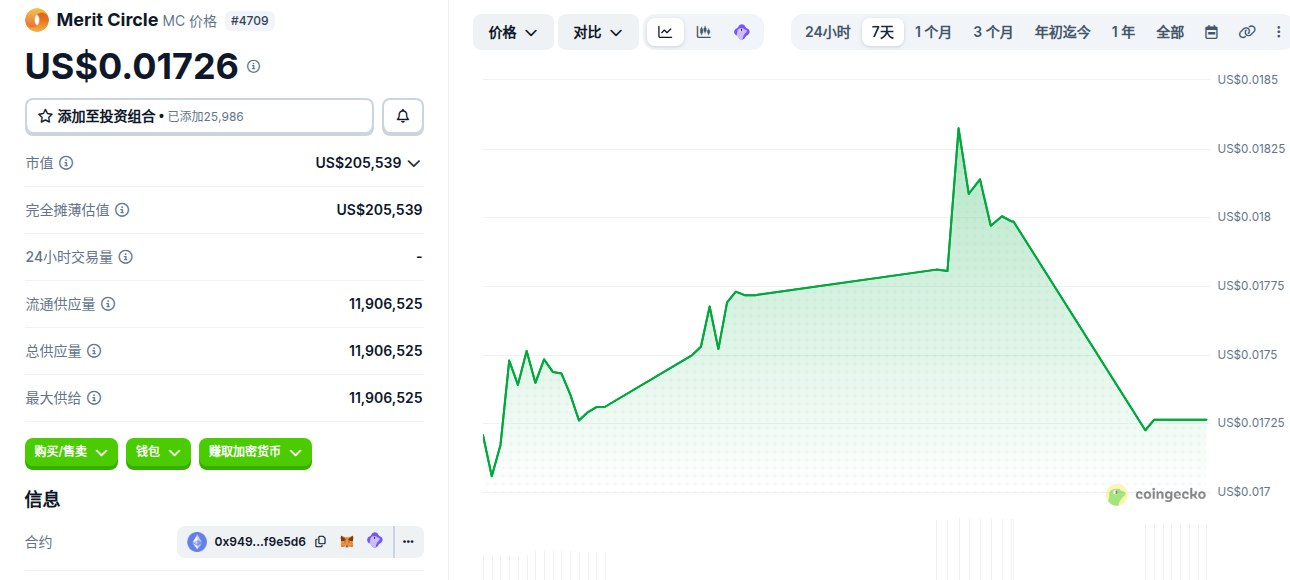Click the link icon to share the chart
Image resolution: width=1290 pixels, height=580 pixels.
[x=1247, y=32]
